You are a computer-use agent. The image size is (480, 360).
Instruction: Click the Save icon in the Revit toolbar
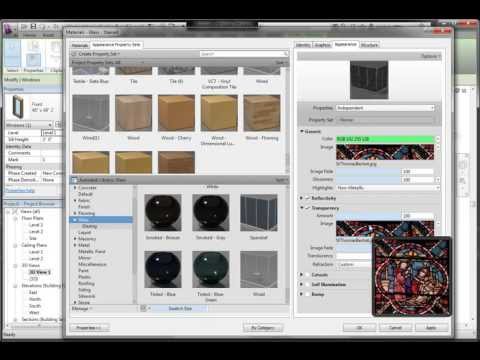pos(33,26)
